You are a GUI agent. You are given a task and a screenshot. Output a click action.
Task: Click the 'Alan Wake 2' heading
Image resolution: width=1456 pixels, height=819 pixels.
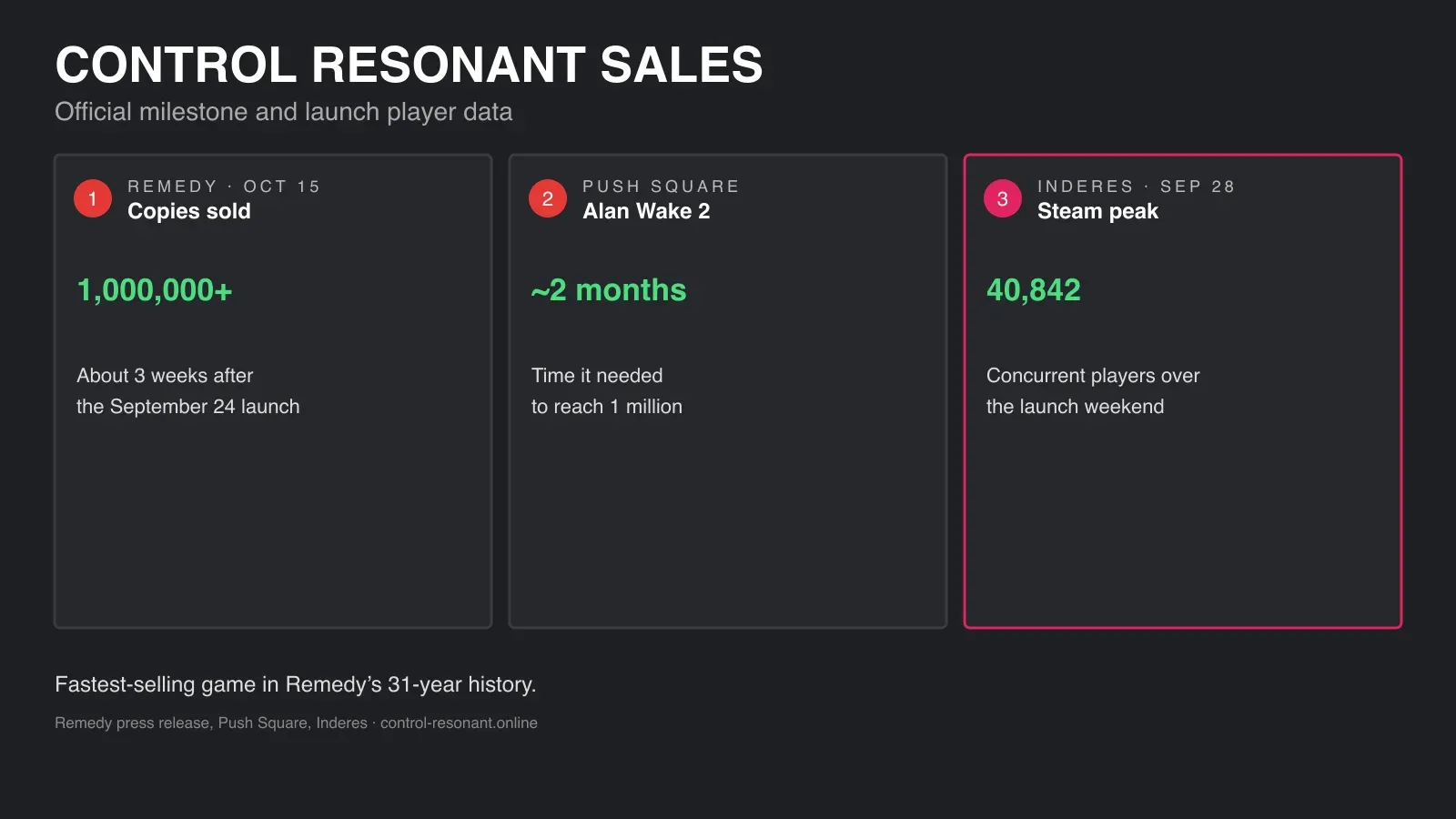coord(646,211)
